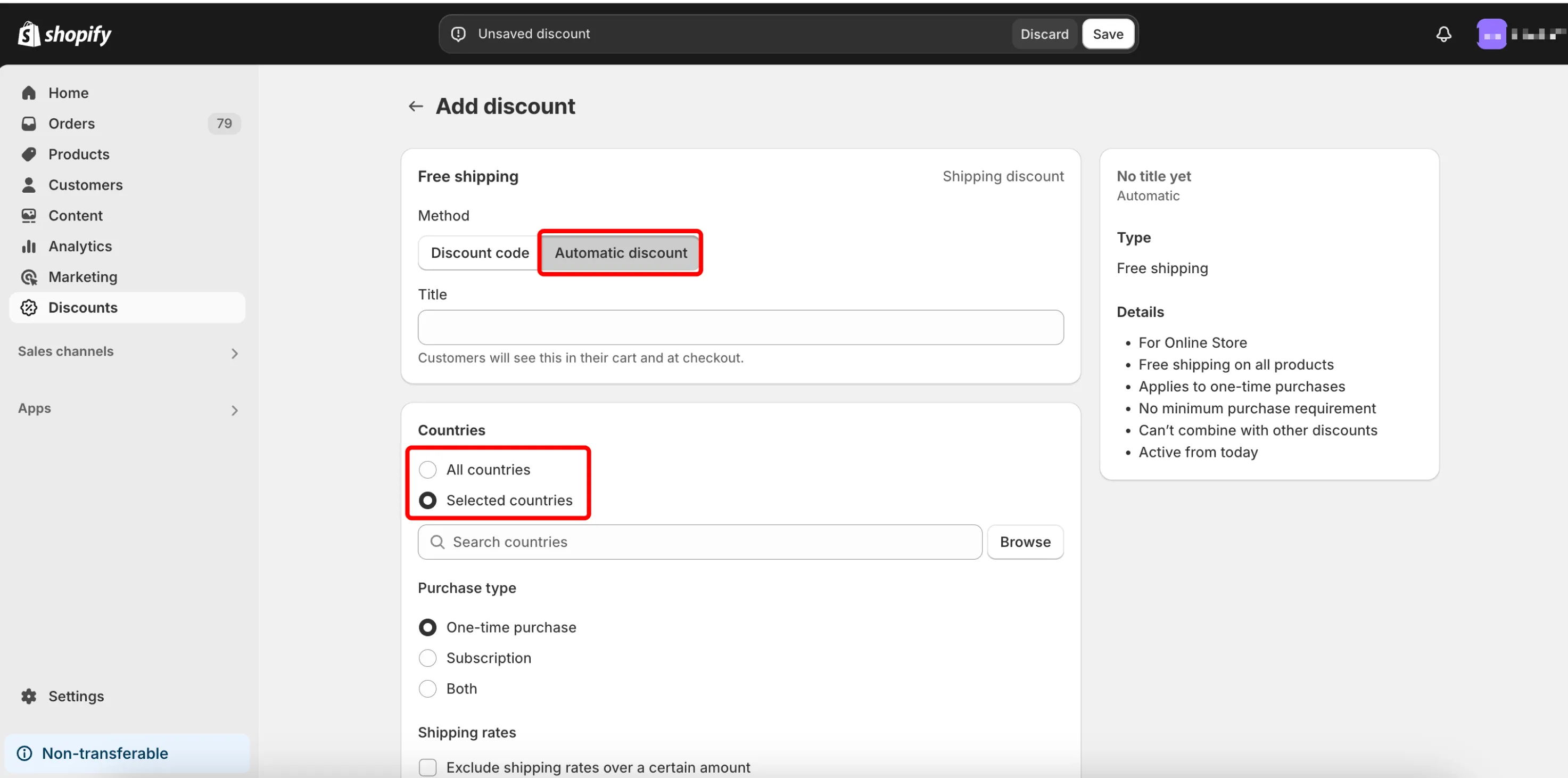The image size is (1568, 778).
Task: Click the magnifier in Search countries
Action: 437,542
